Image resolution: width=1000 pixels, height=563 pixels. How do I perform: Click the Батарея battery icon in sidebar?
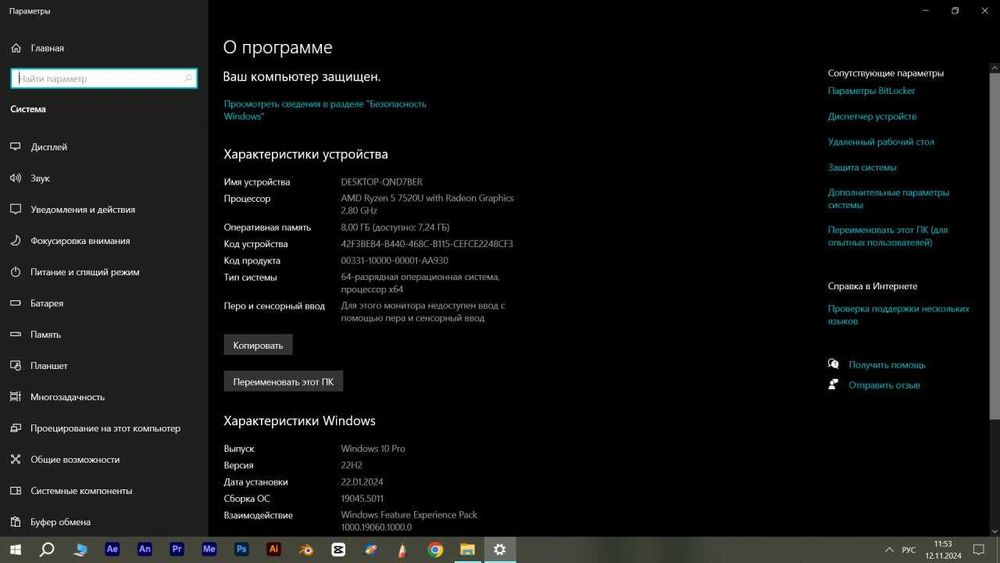pyautogui.click(x=16, y=303)
